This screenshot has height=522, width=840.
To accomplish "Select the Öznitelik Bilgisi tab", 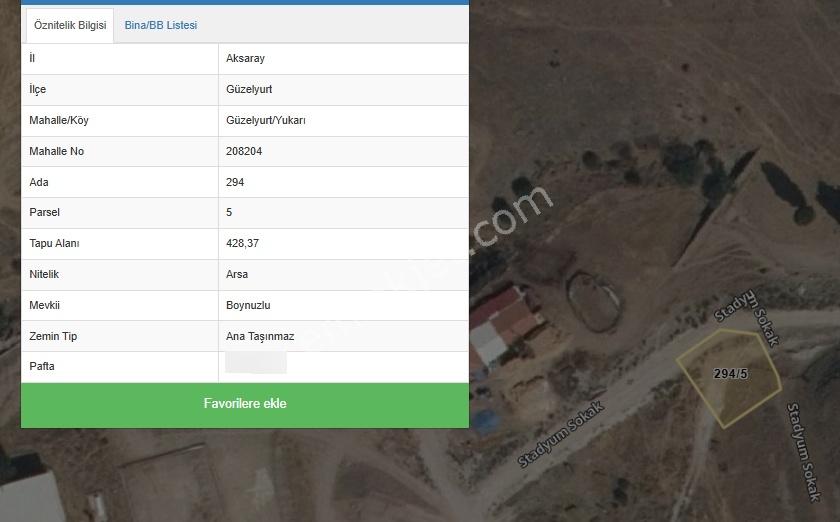I will click(70, 25).
